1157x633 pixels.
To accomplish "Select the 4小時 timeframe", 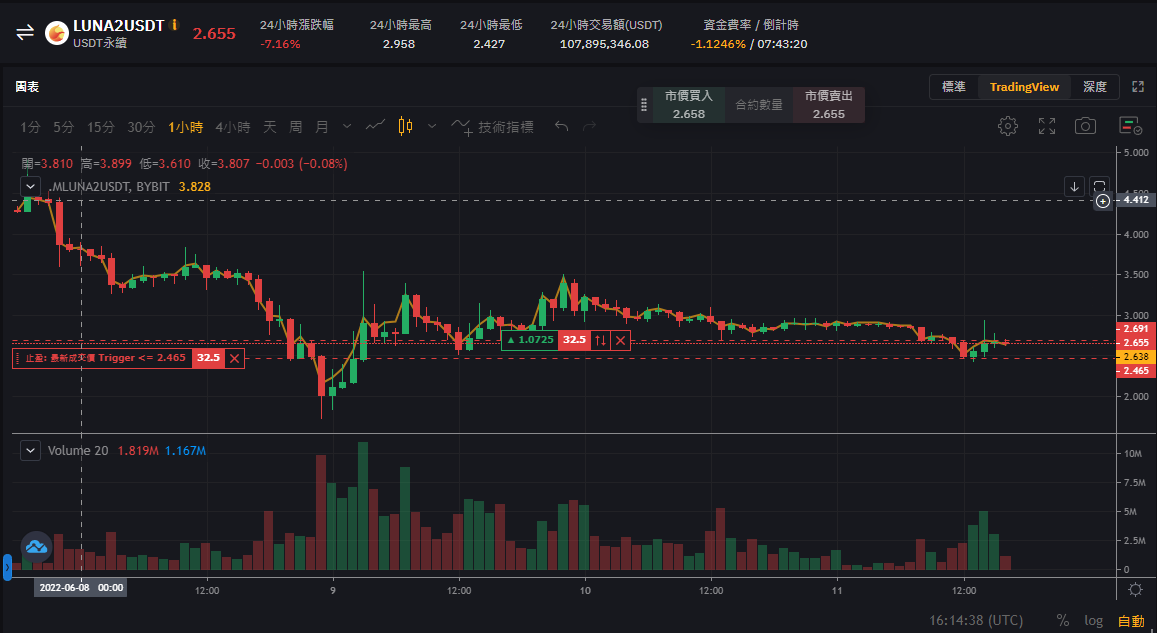I will coord(232,127).
